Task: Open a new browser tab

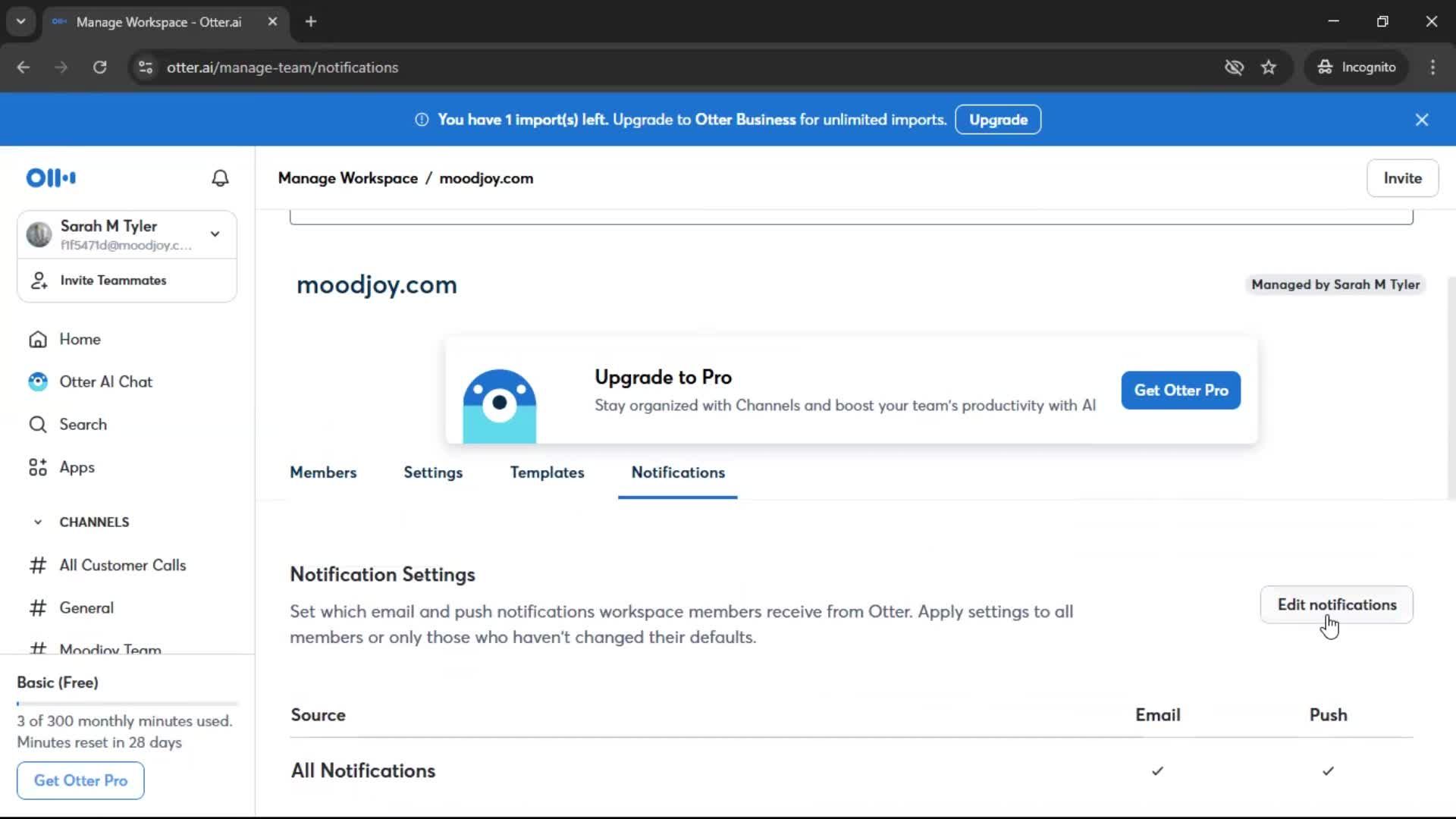Action: (311, 22)
